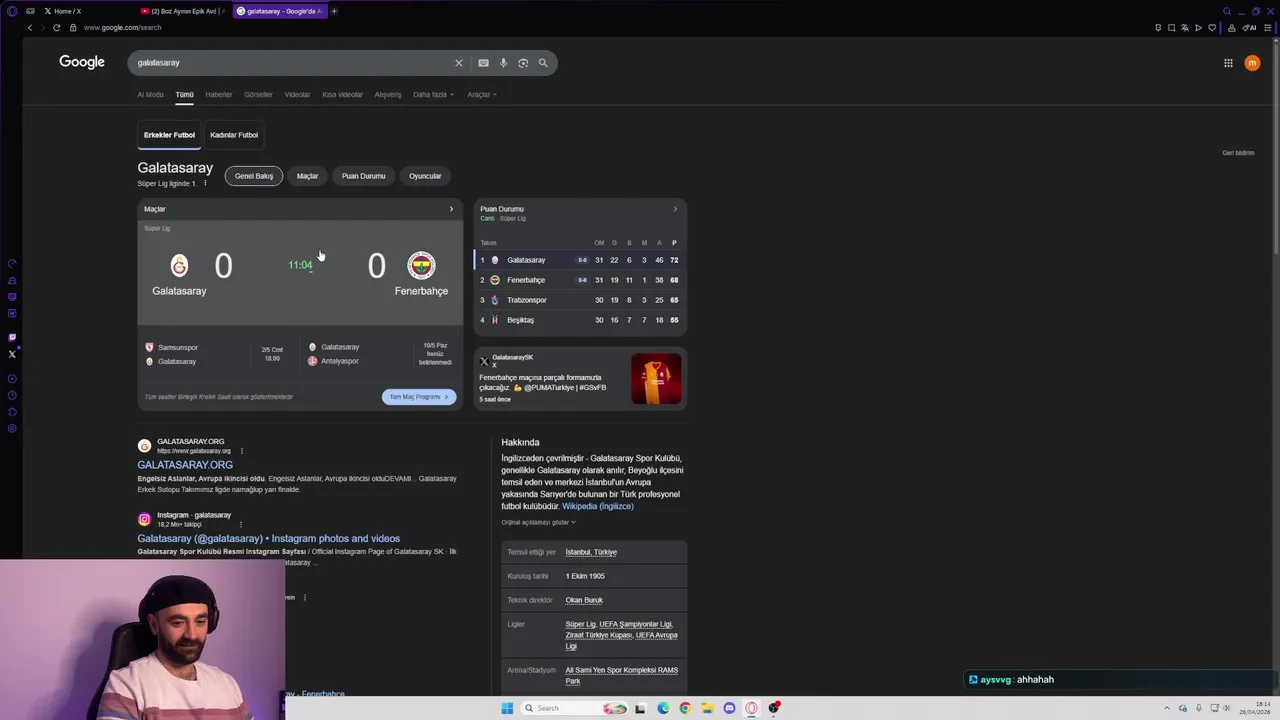The height and width of the screenshot is (720, 1280).
Task: Go back using the browser back arrow
Action: [x=30, y=28]
